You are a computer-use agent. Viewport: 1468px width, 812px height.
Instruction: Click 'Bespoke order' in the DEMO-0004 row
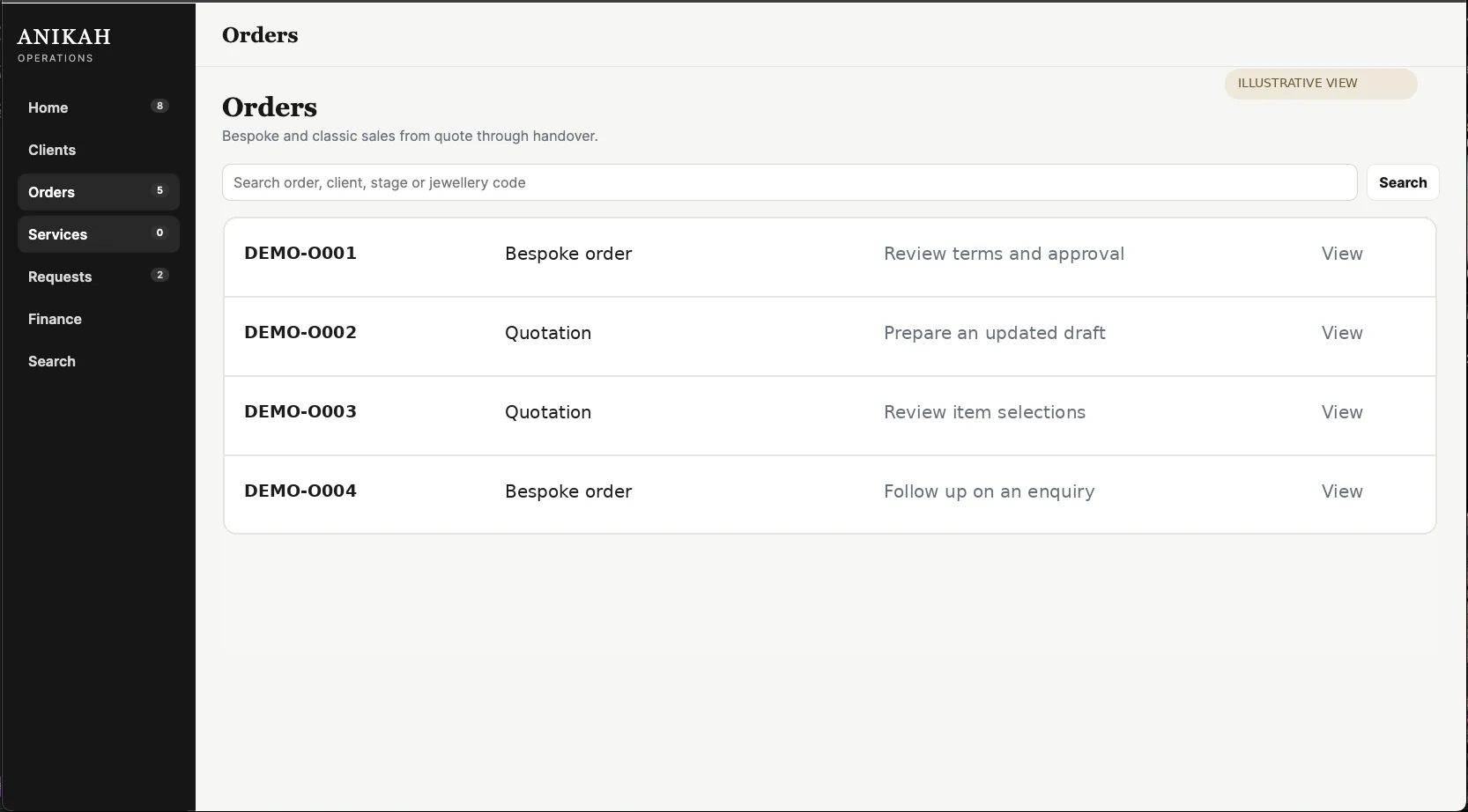pos(568,491)
